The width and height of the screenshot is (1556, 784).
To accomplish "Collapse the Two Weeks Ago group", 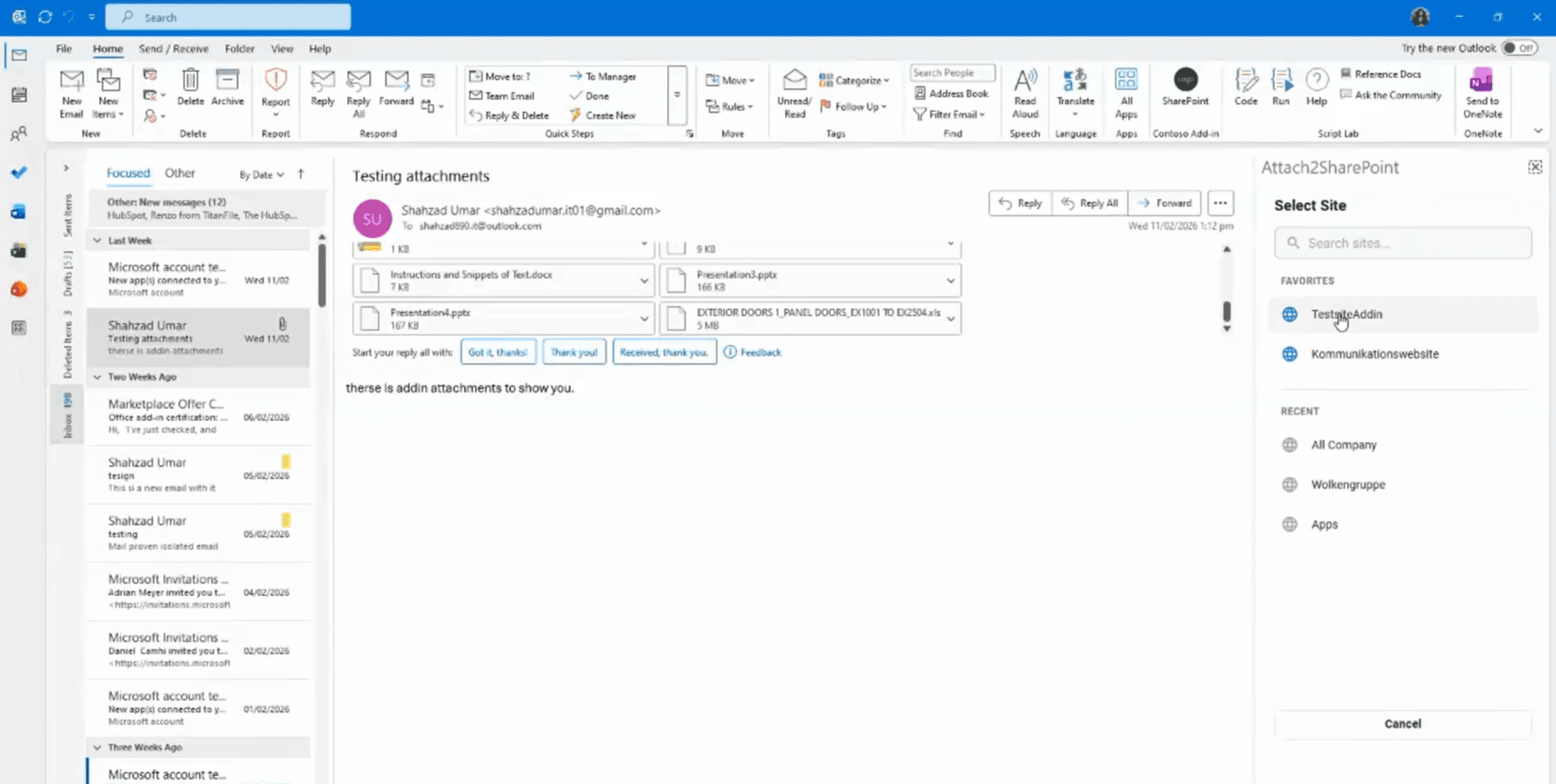I will [x=97, y=377].
